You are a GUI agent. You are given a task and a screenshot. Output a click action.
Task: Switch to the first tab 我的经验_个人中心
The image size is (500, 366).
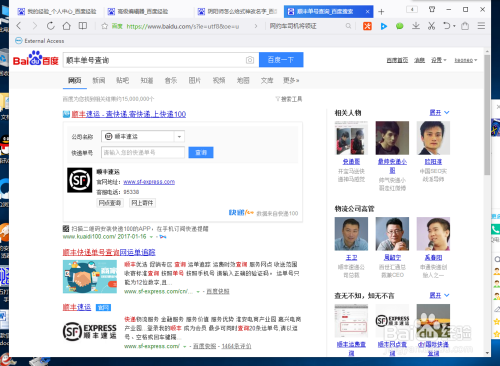point(57,12)
